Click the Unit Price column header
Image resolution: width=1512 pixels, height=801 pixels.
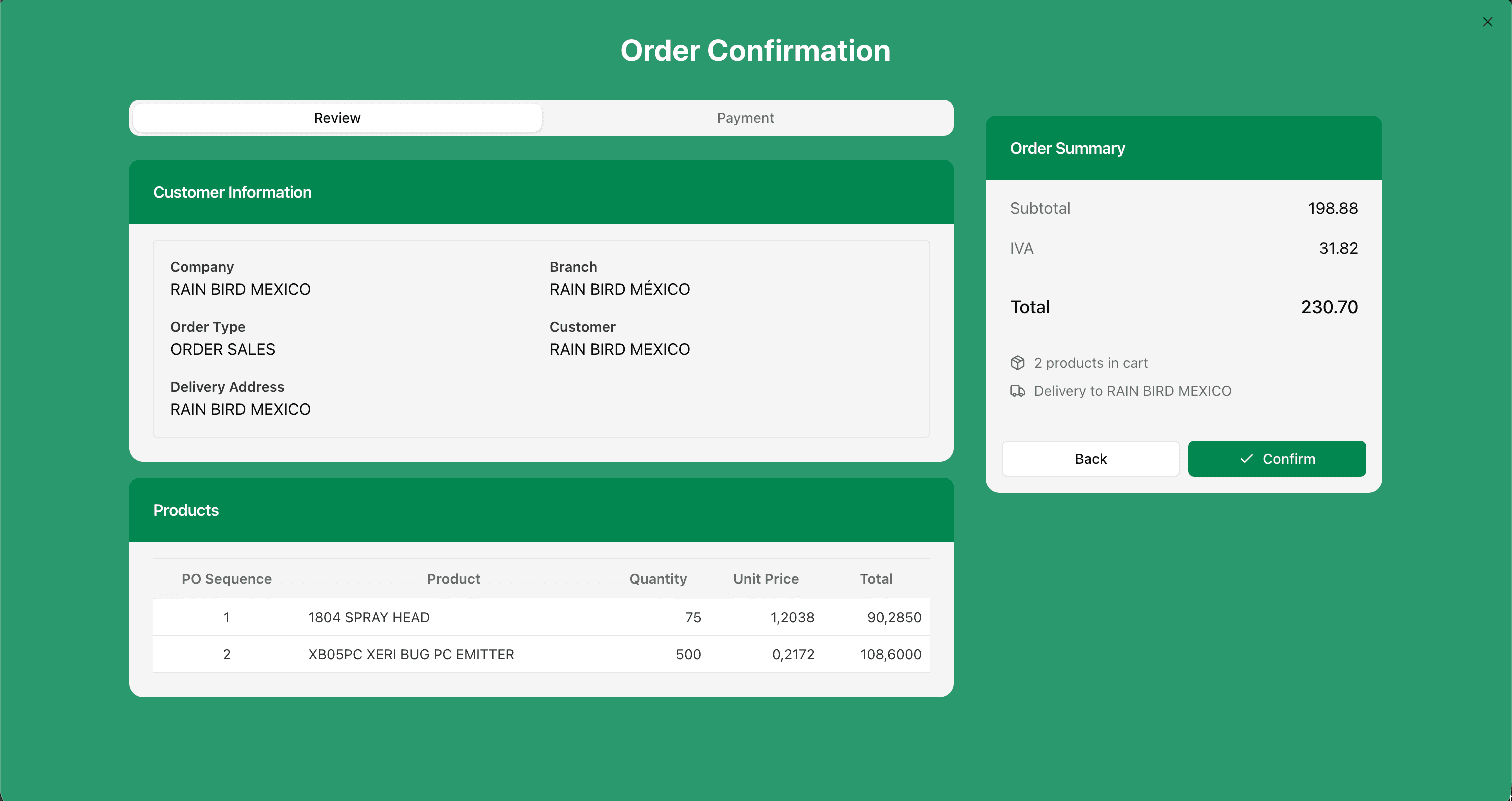(x=766, y=579)
